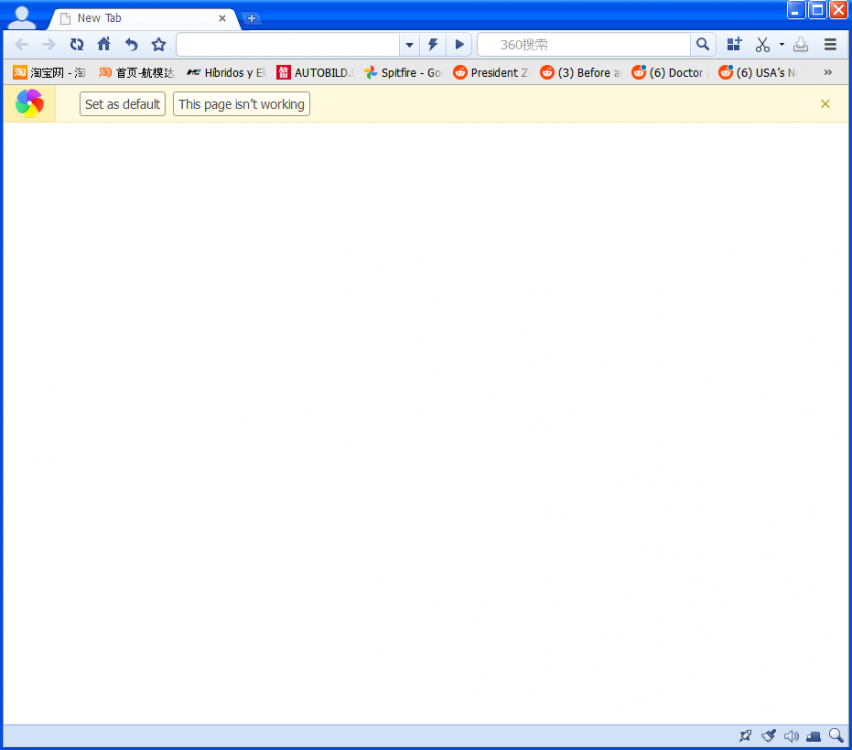Click the 360 search input field
The image size is (852, 750).
(585, 44)
